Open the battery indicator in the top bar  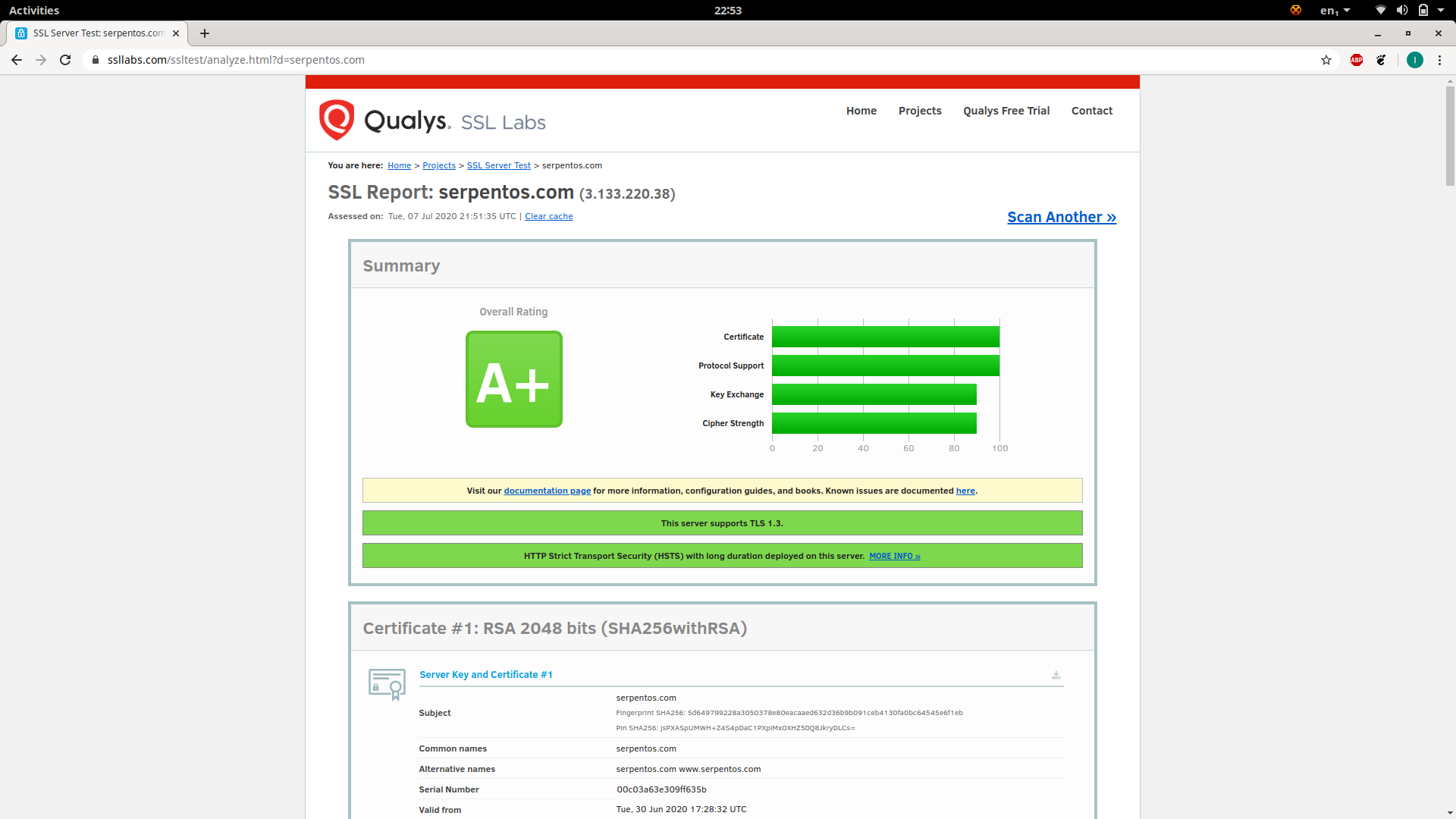click(x=1423, y=10)
